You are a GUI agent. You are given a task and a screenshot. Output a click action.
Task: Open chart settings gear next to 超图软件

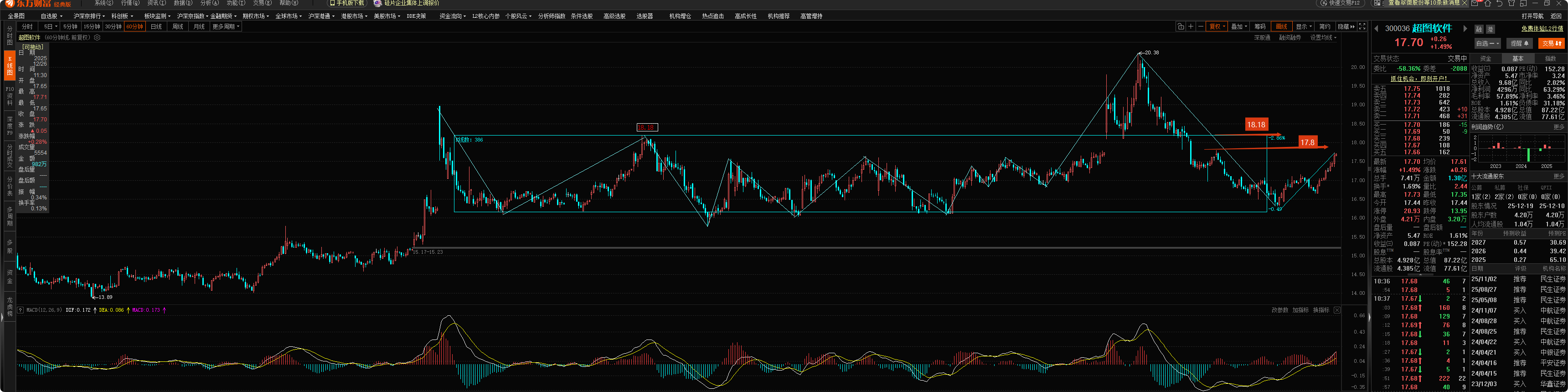(98, 38)
